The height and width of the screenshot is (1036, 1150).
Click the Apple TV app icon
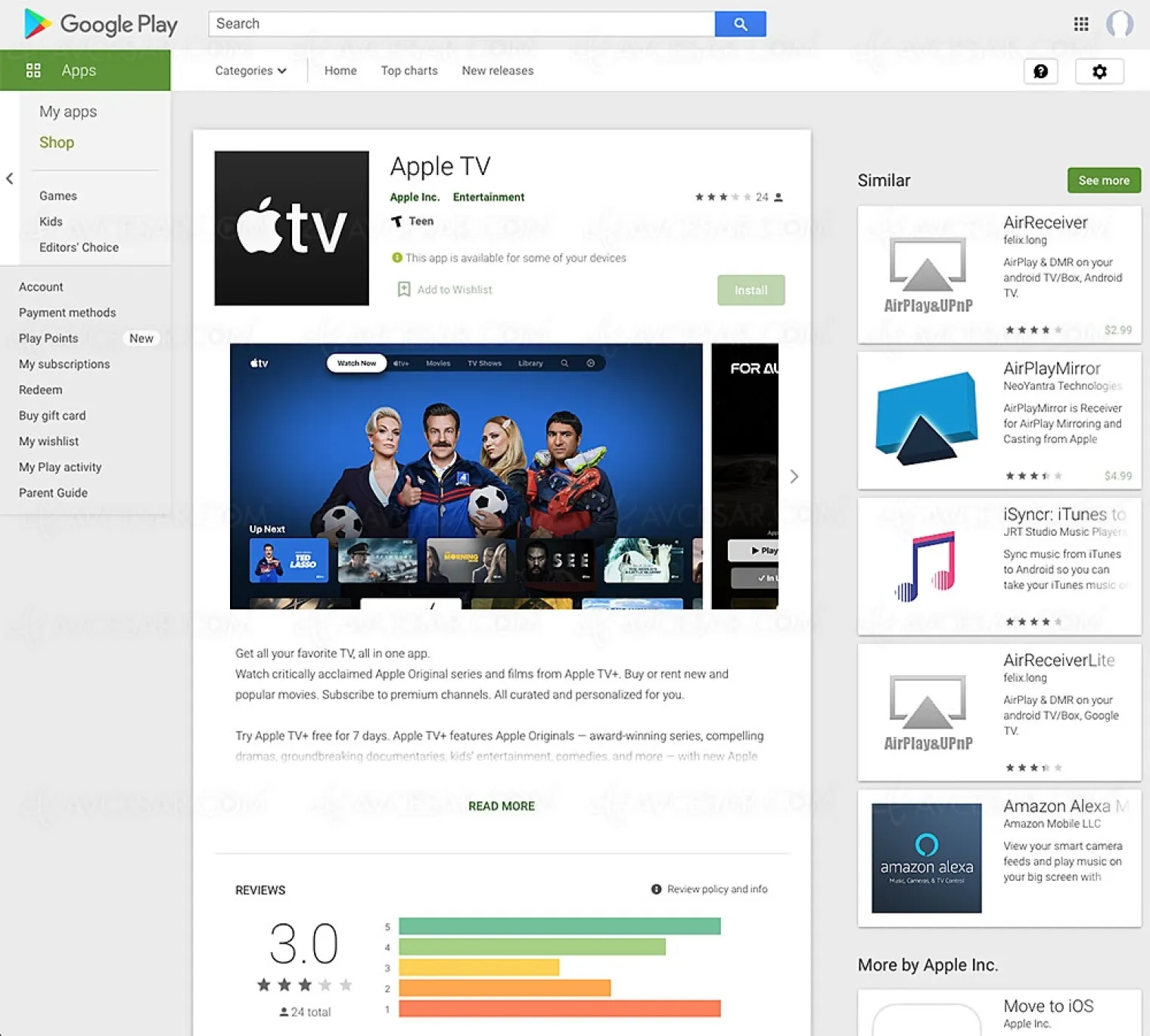point(291,228)
